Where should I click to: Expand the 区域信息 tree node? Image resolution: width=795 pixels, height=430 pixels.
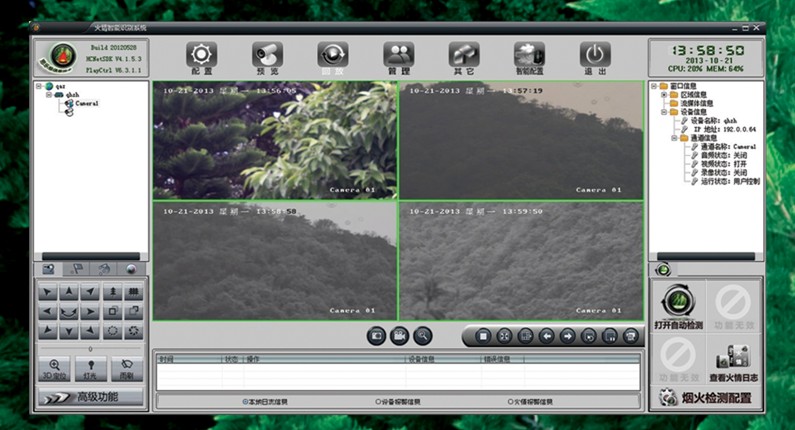664,94
